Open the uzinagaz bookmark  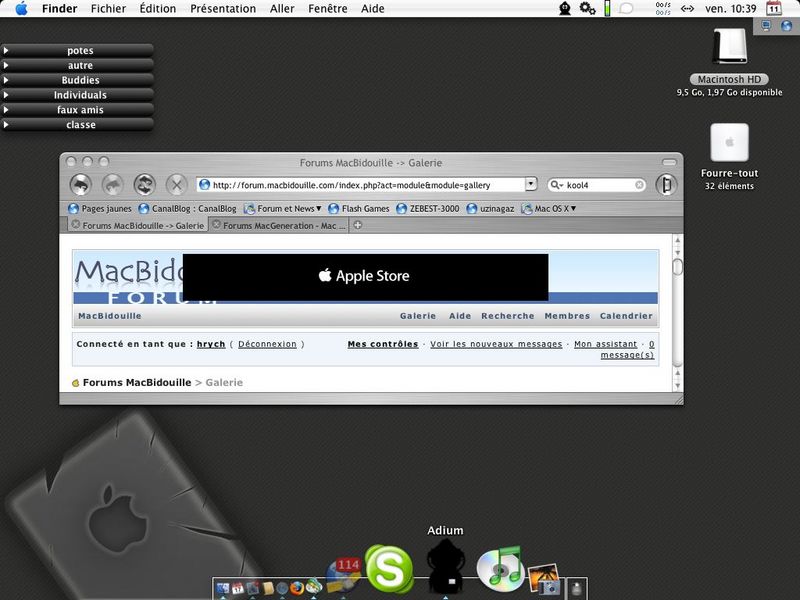[x=490, y=209]
